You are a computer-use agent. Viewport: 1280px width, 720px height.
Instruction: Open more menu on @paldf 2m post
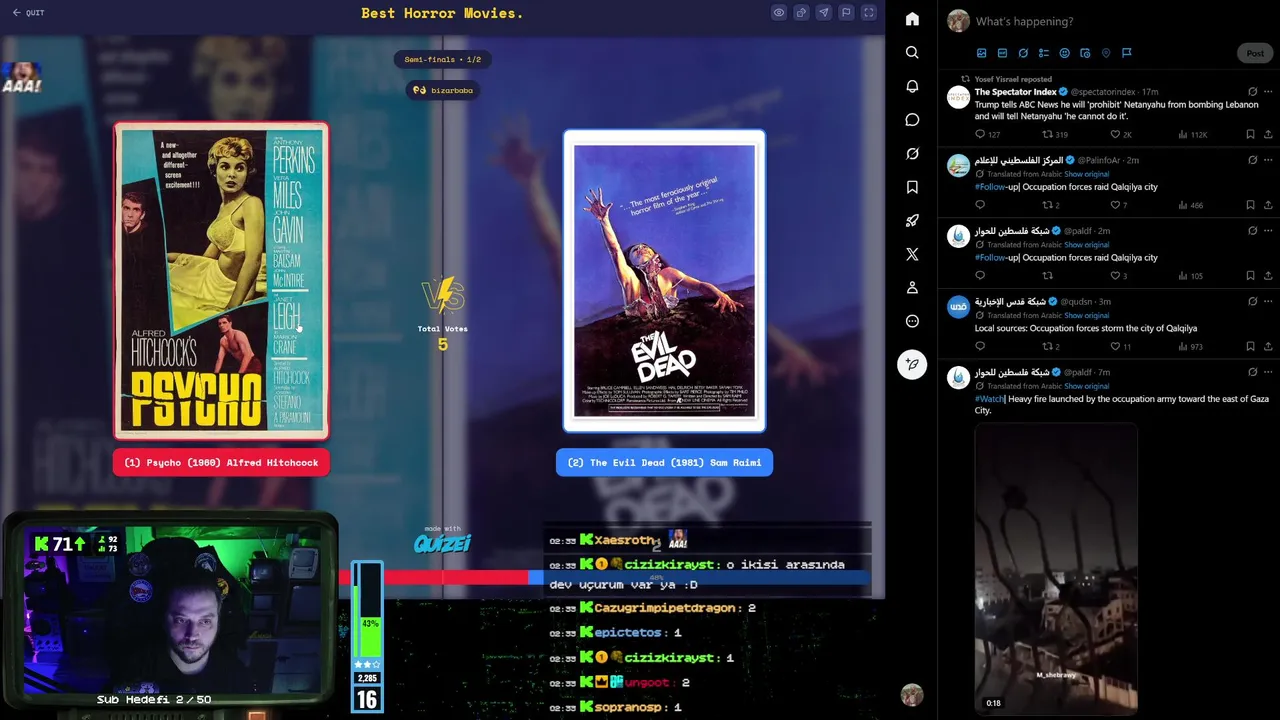click(x=1269, y=231)
